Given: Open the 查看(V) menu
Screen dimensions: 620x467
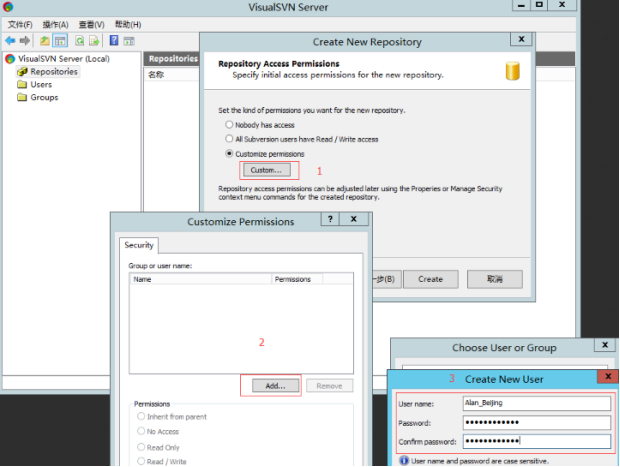Looking at the screenshot, I should tap(91, 25).
